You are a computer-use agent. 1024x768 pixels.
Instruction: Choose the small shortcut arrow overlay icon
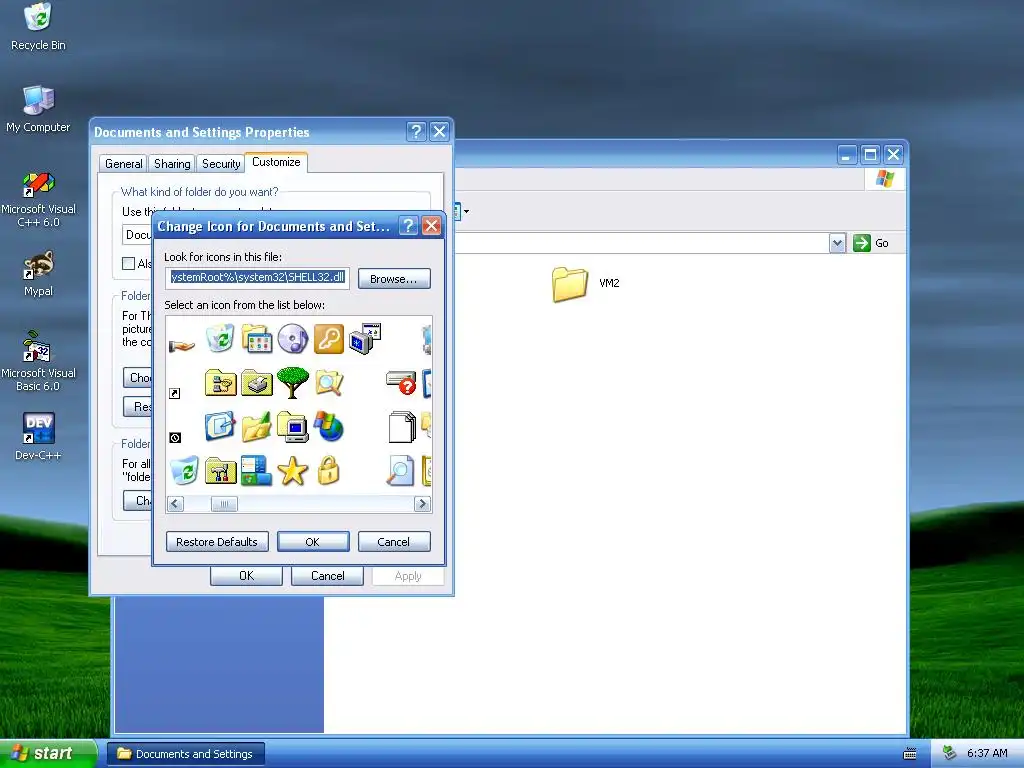[174, 393]
